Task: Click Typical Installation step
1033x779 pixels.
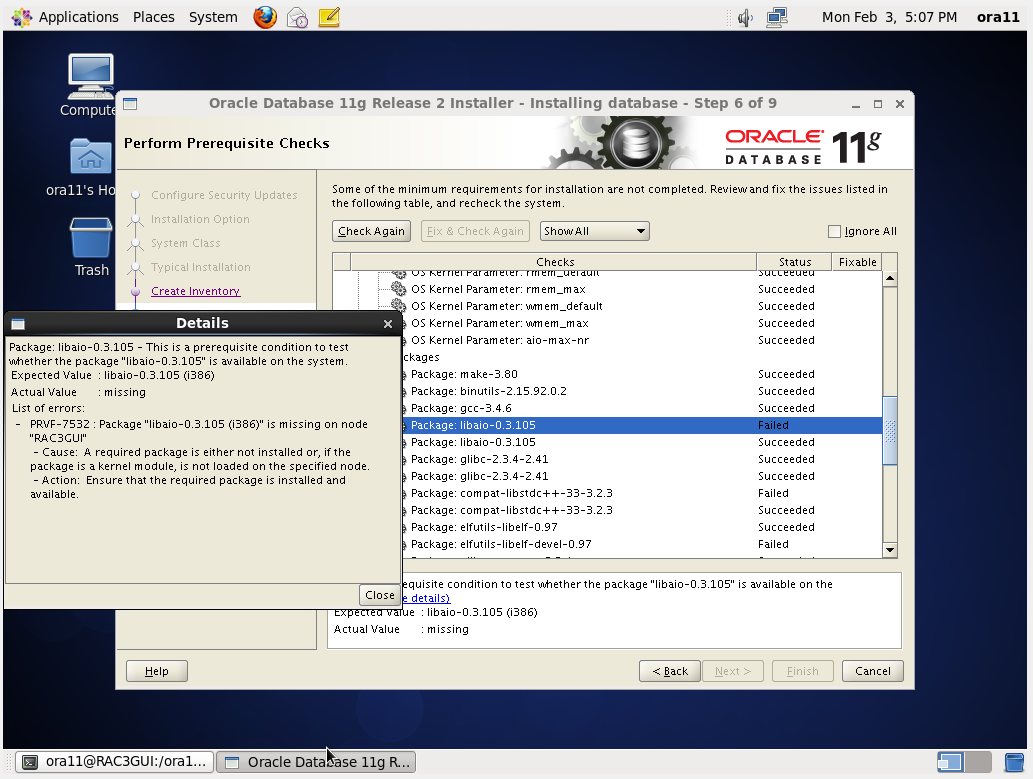Action: (201, 267)
